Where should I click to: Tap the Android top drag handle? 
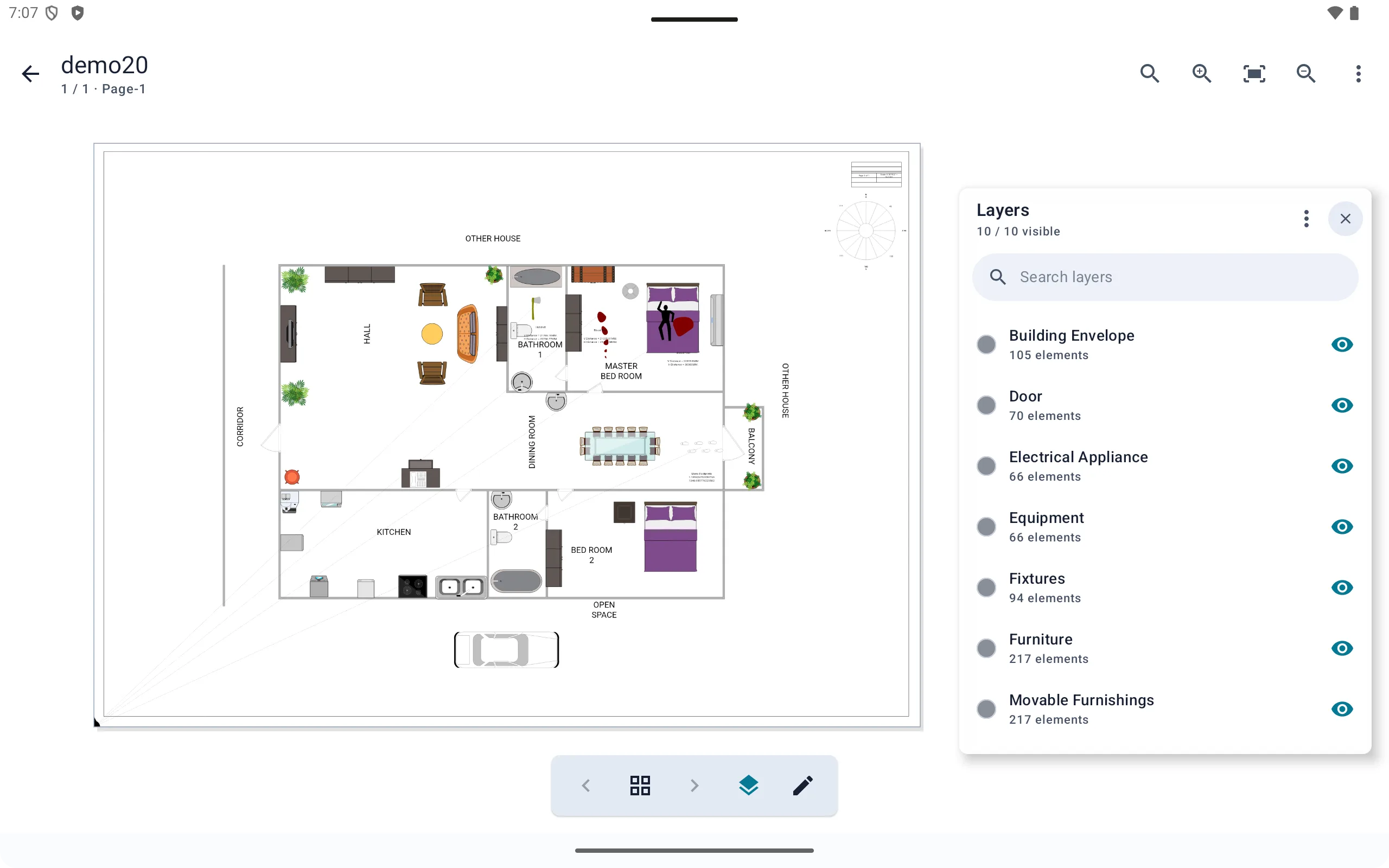click(694, 20)
